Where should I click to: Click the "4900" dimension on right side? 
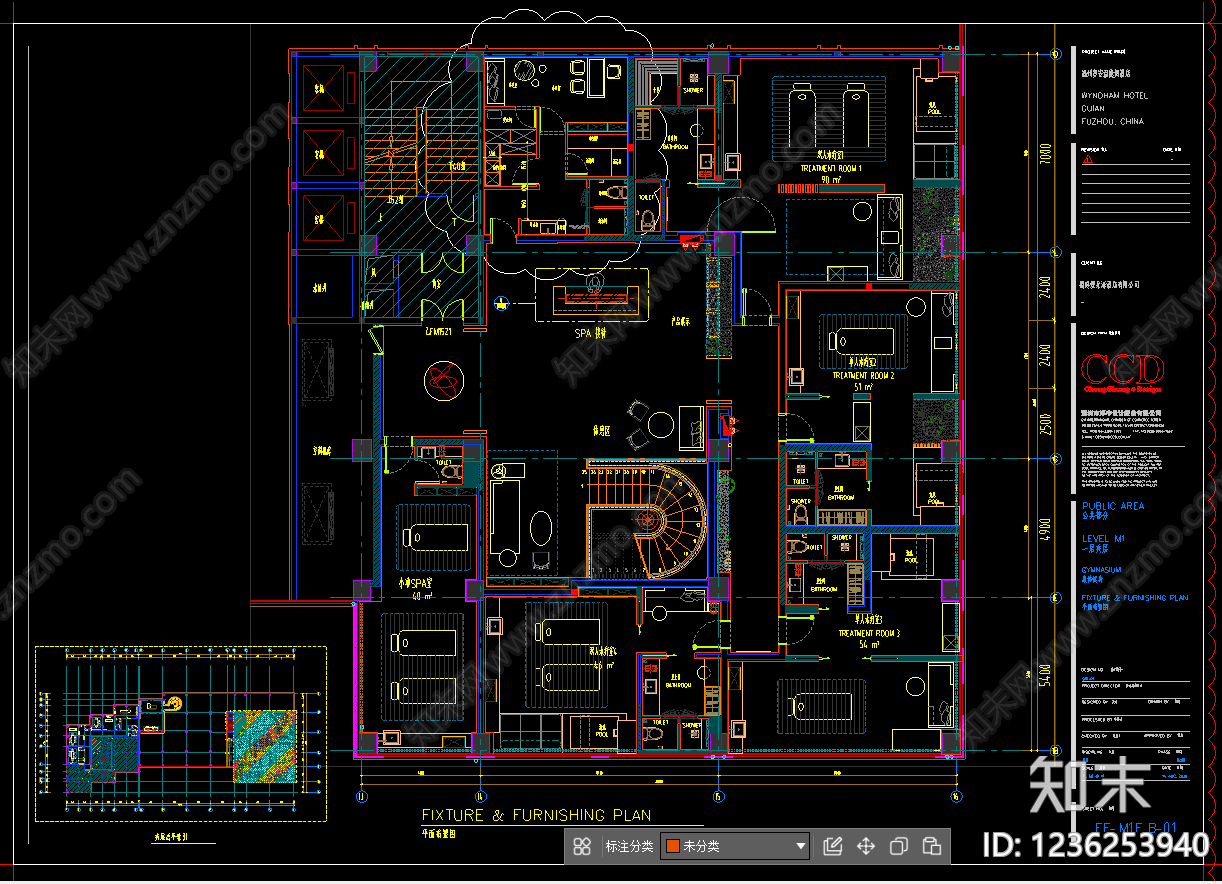[x=1045, y=527]
